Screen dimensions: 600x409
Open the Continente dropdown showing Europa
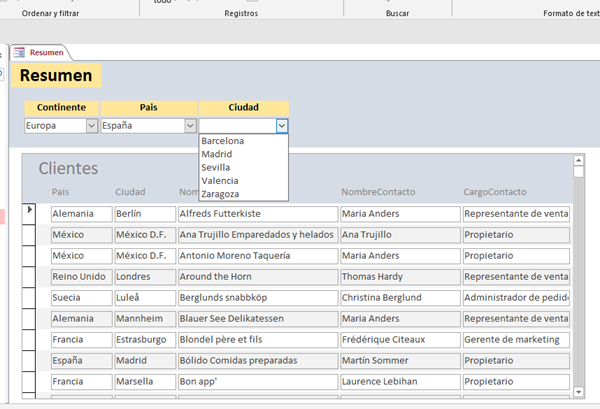[92, 126]
